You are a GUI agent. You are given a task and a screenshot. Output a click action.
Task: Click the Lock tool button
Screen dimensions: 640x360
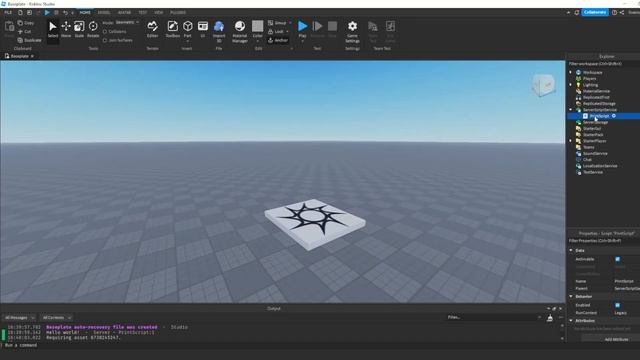coord(276,31)
